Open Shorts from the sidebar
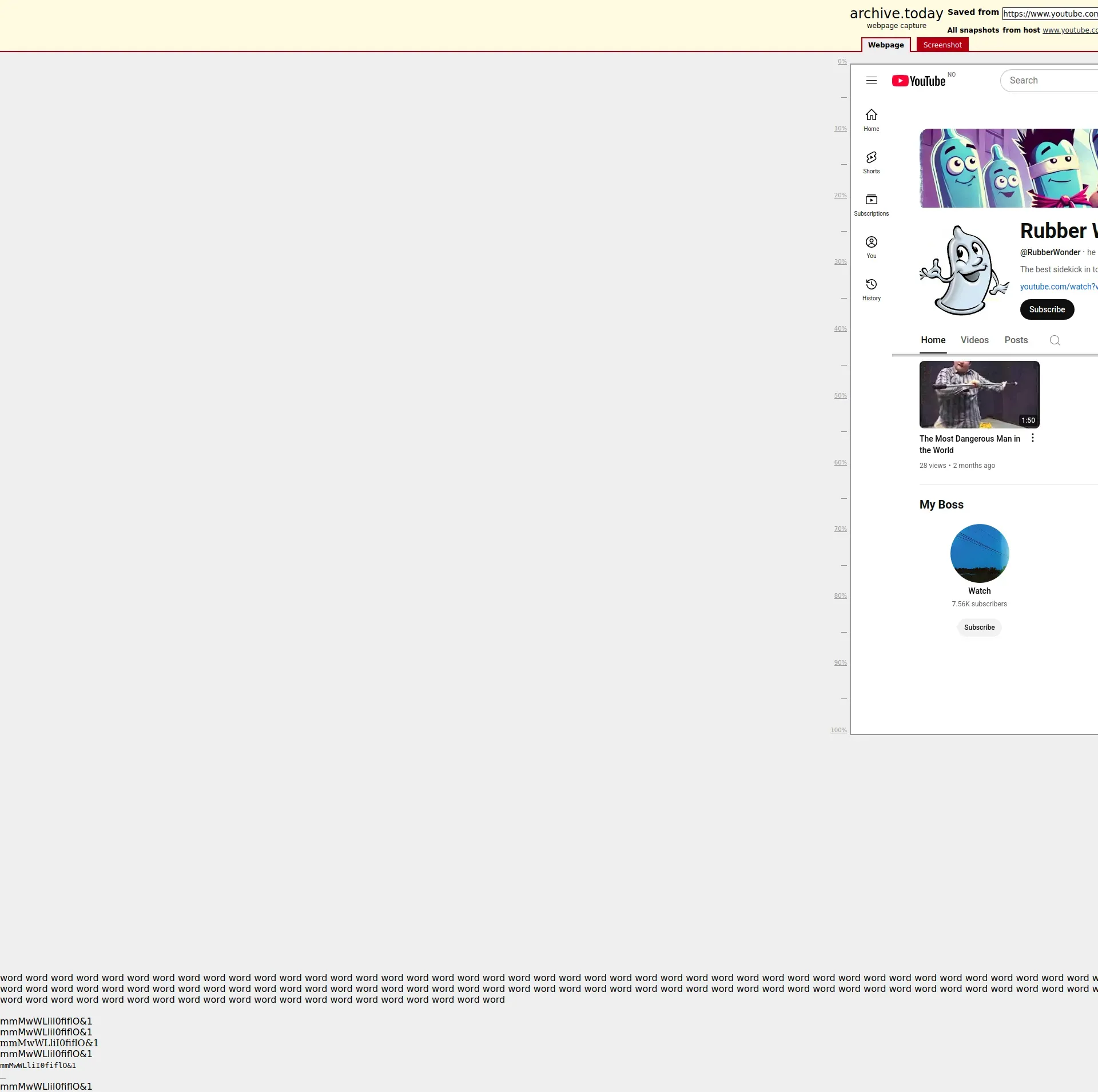This screenshot has width=1098, height=1092. click(x=871, y=162)
